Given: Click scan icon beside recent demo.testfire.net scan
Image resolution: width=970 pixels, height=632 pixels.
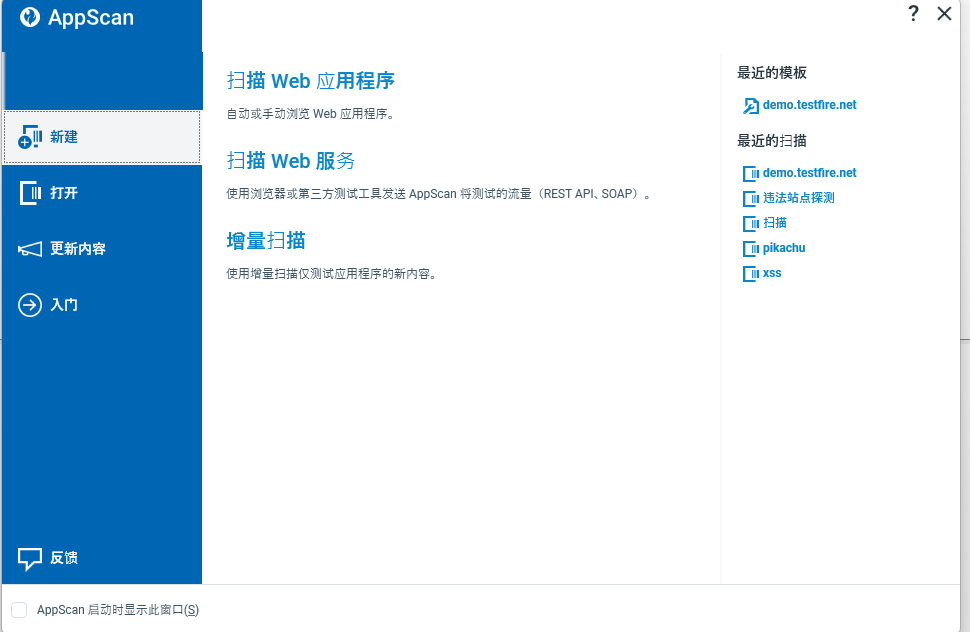Looking at the screenshot, I should click(x=750, y=174).
